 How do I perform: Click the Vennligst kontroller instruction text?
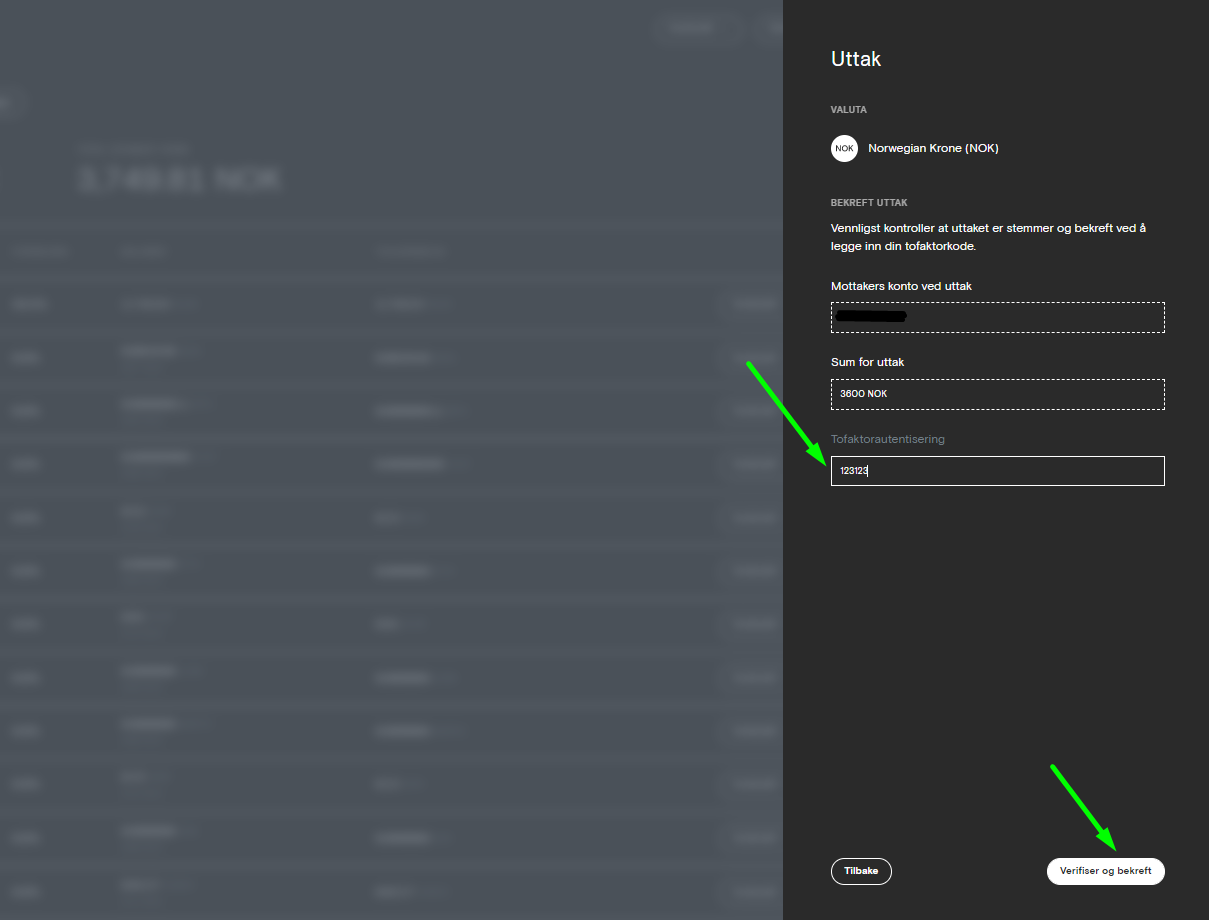tap(988, 237)
